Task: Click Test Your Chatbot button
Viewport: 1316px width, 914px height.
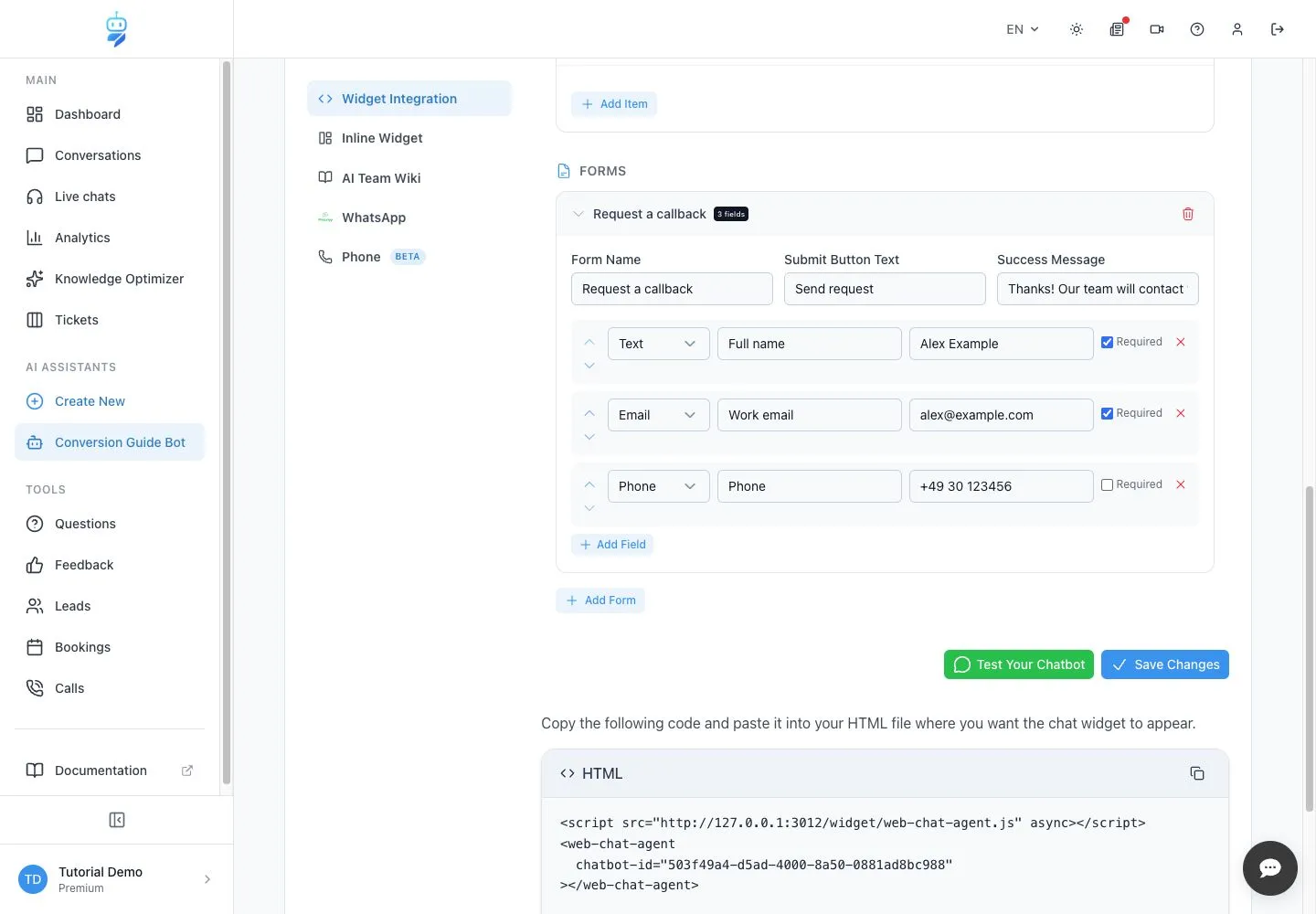Action: point(1019,664)
